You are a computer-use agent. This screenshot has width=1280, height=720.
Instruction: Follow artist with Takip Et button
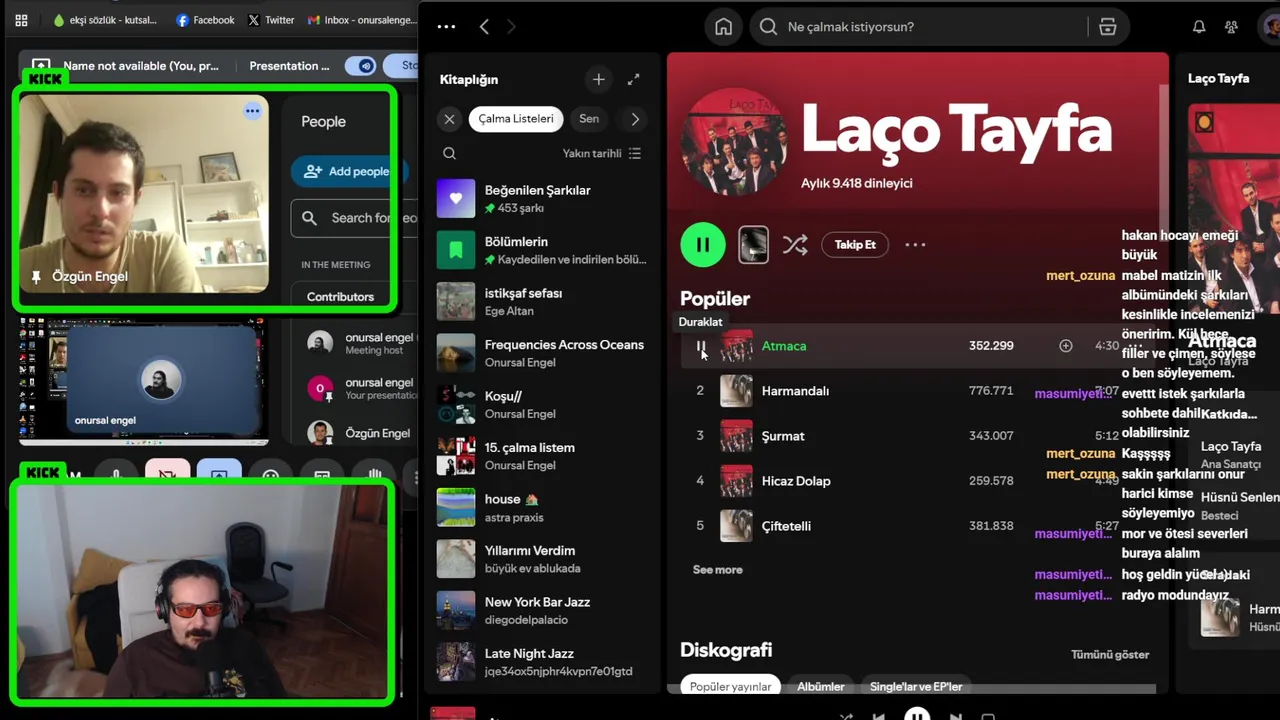855,245
